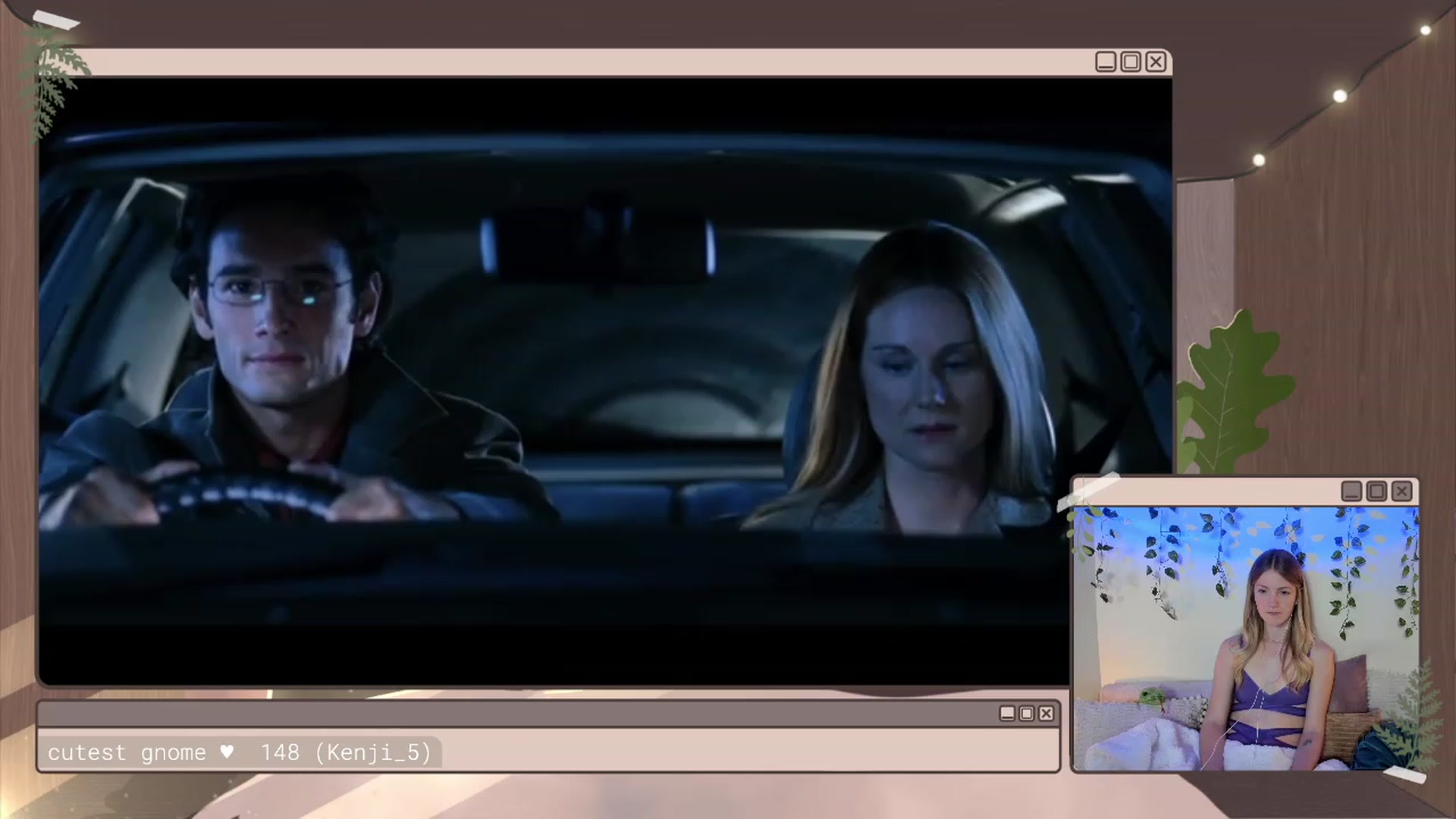Click the 'cutest gnome ♥ 148 (Kenji_5)' text
Viewport: 1456px width, 819px height.
pos(239,753)
